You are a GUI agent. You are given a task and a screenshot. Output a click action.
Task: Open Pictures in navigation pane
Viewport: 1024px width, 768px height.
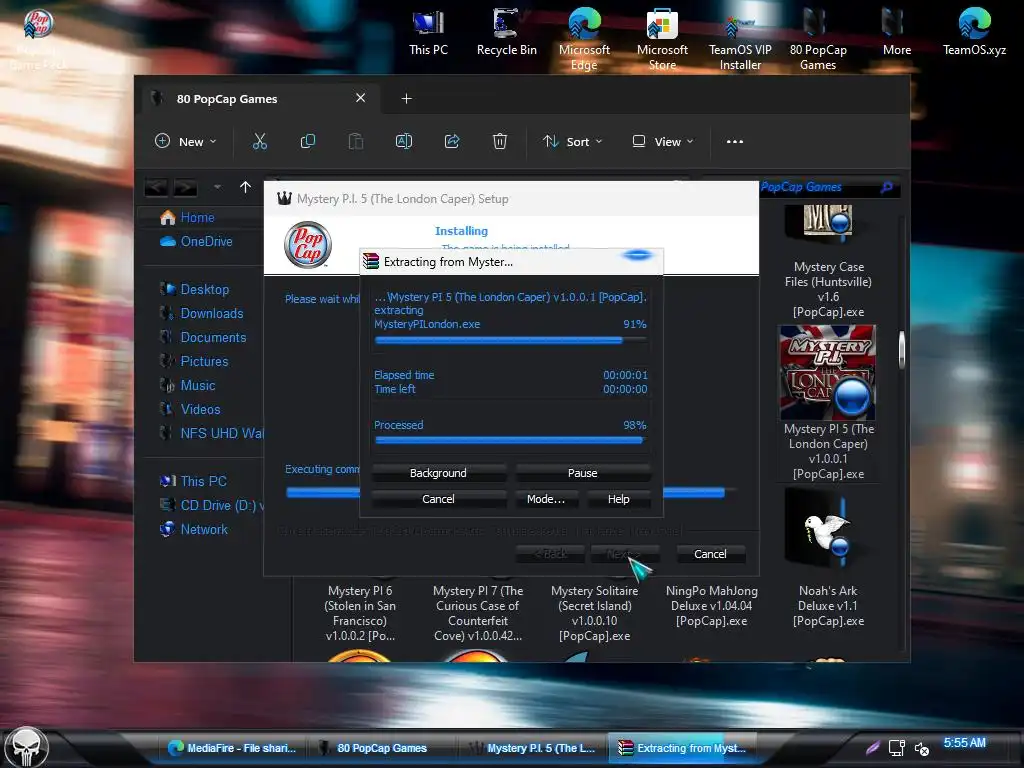tap(195, 361)
